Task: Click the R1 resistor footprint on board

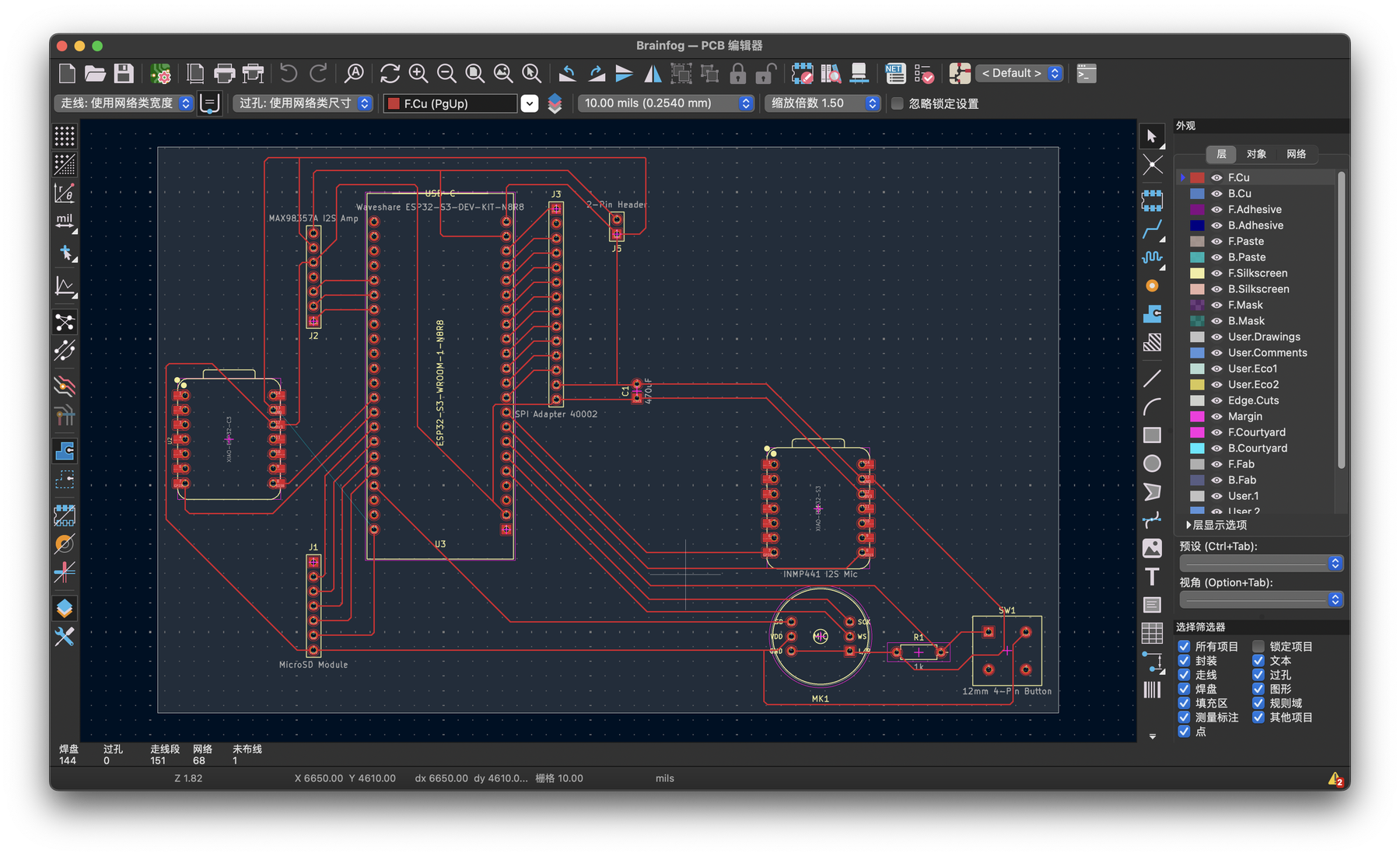Action: coord(919,652)
